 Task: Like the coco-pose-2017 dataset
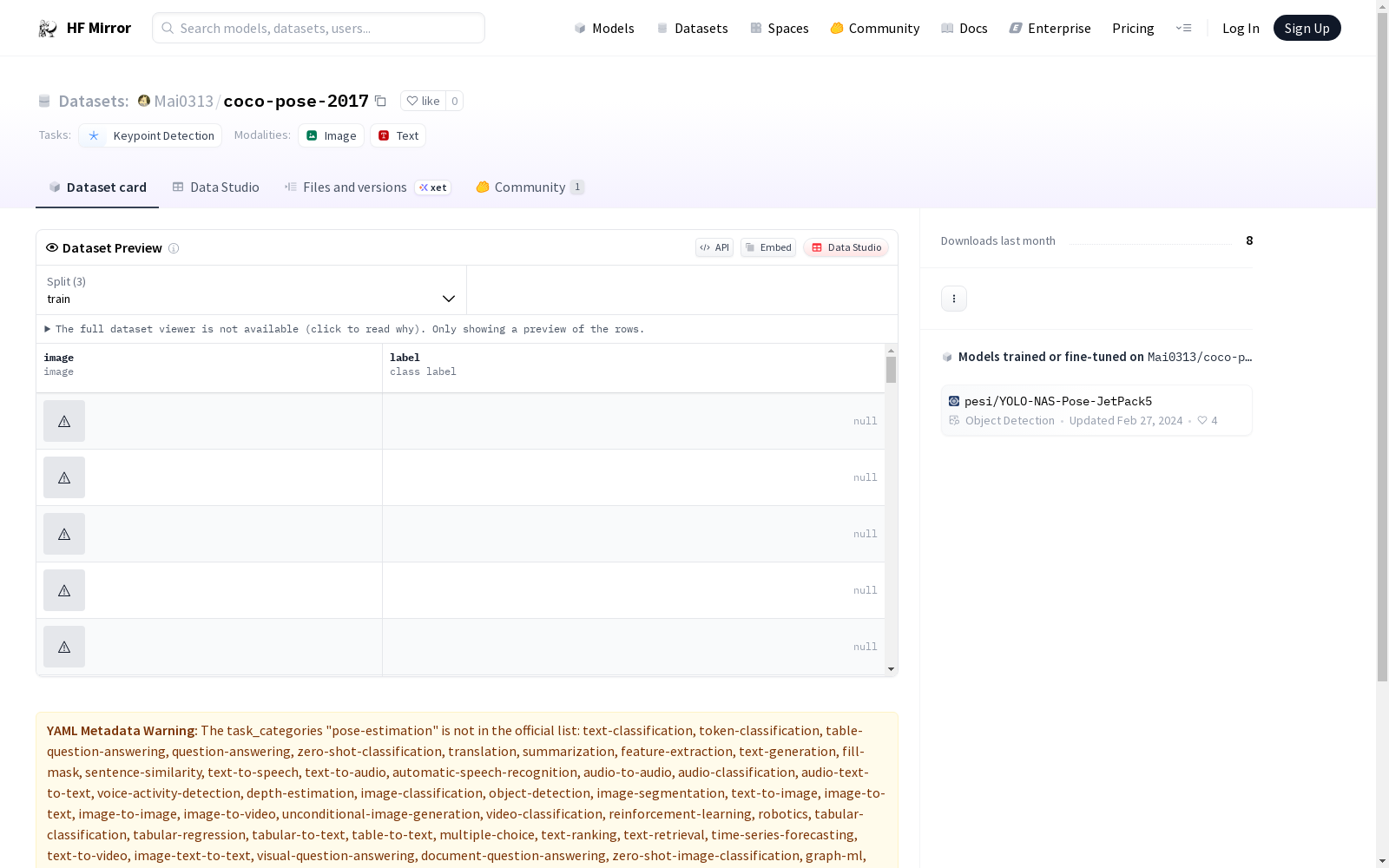(x=424, y=101)
